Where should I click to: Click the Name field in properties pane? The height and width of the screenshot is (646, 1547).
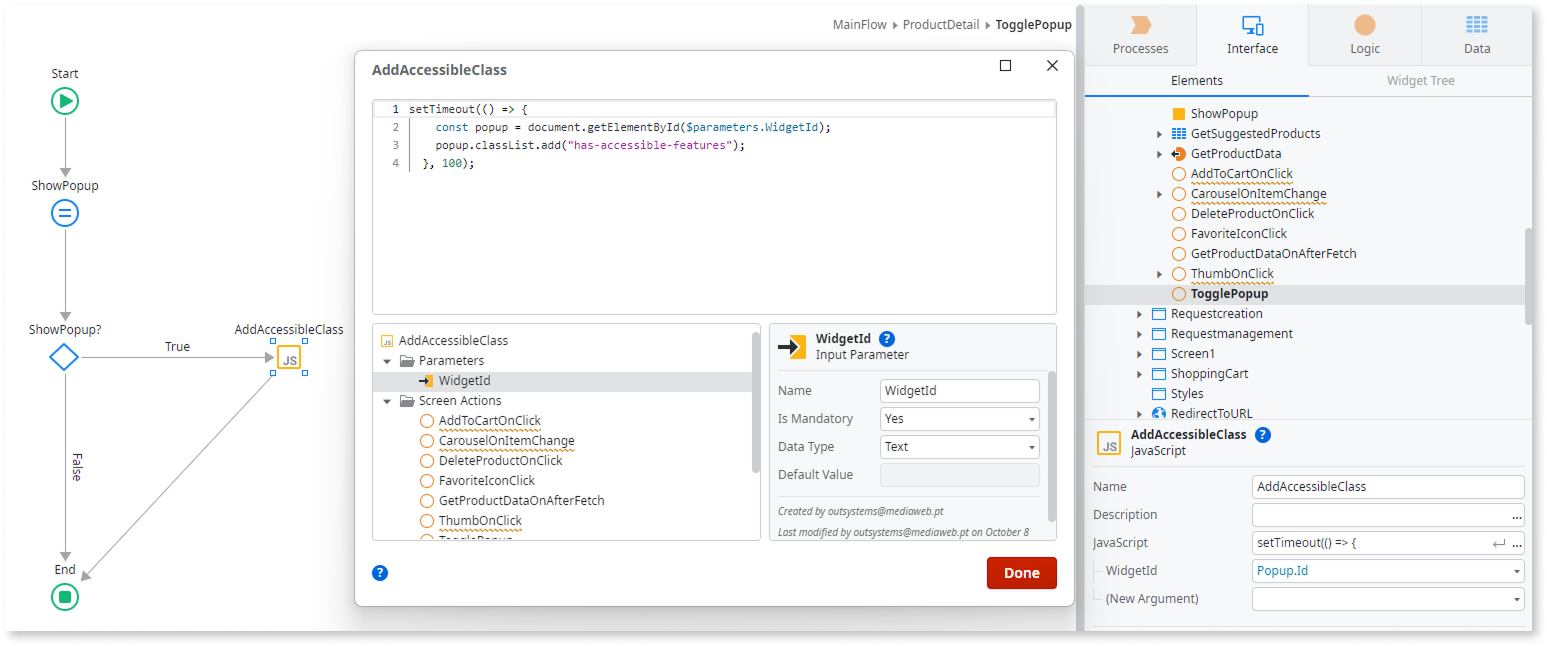click(1388, 487)
